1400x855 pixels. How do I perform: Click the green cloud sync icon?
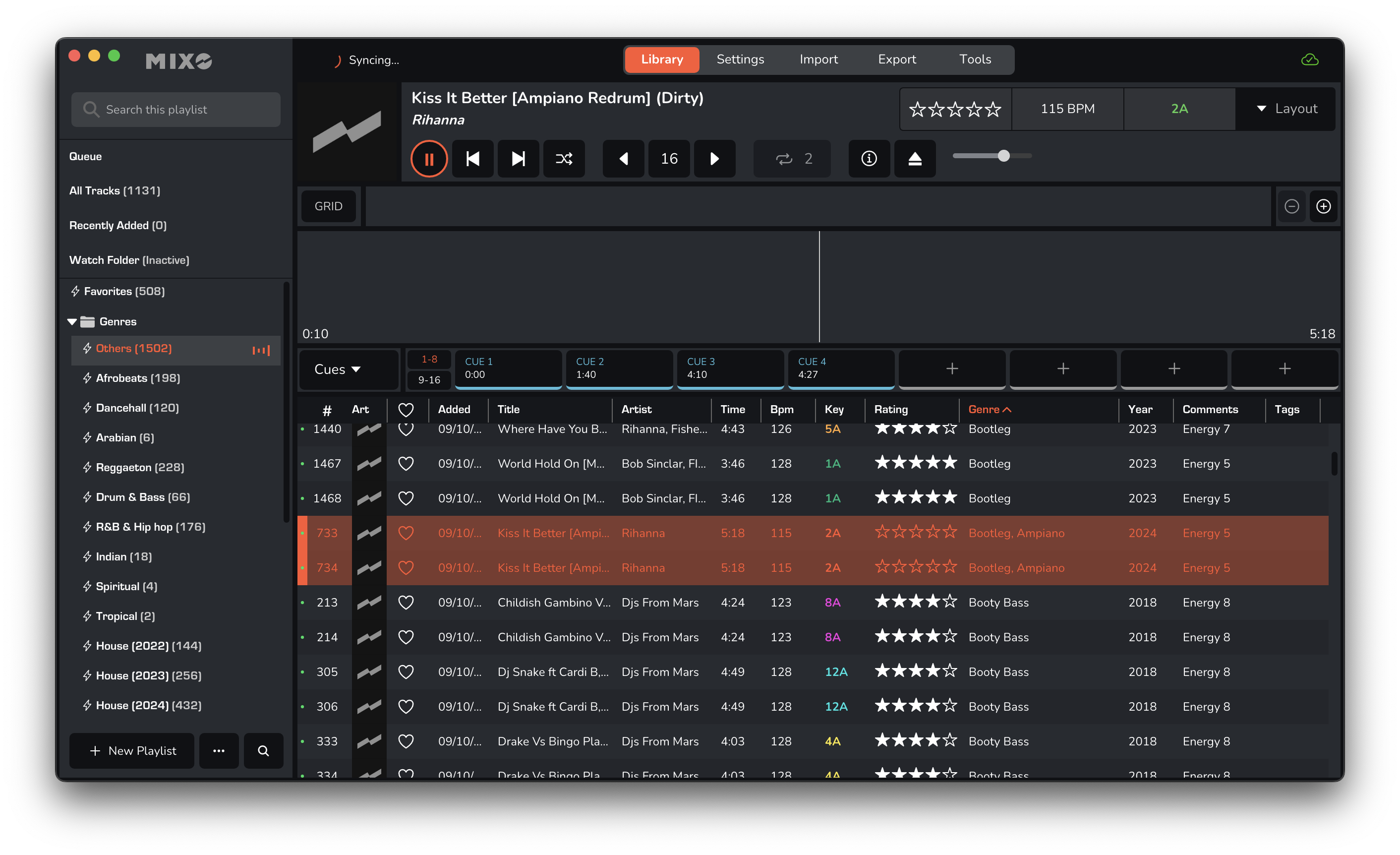pos(1310,60)
